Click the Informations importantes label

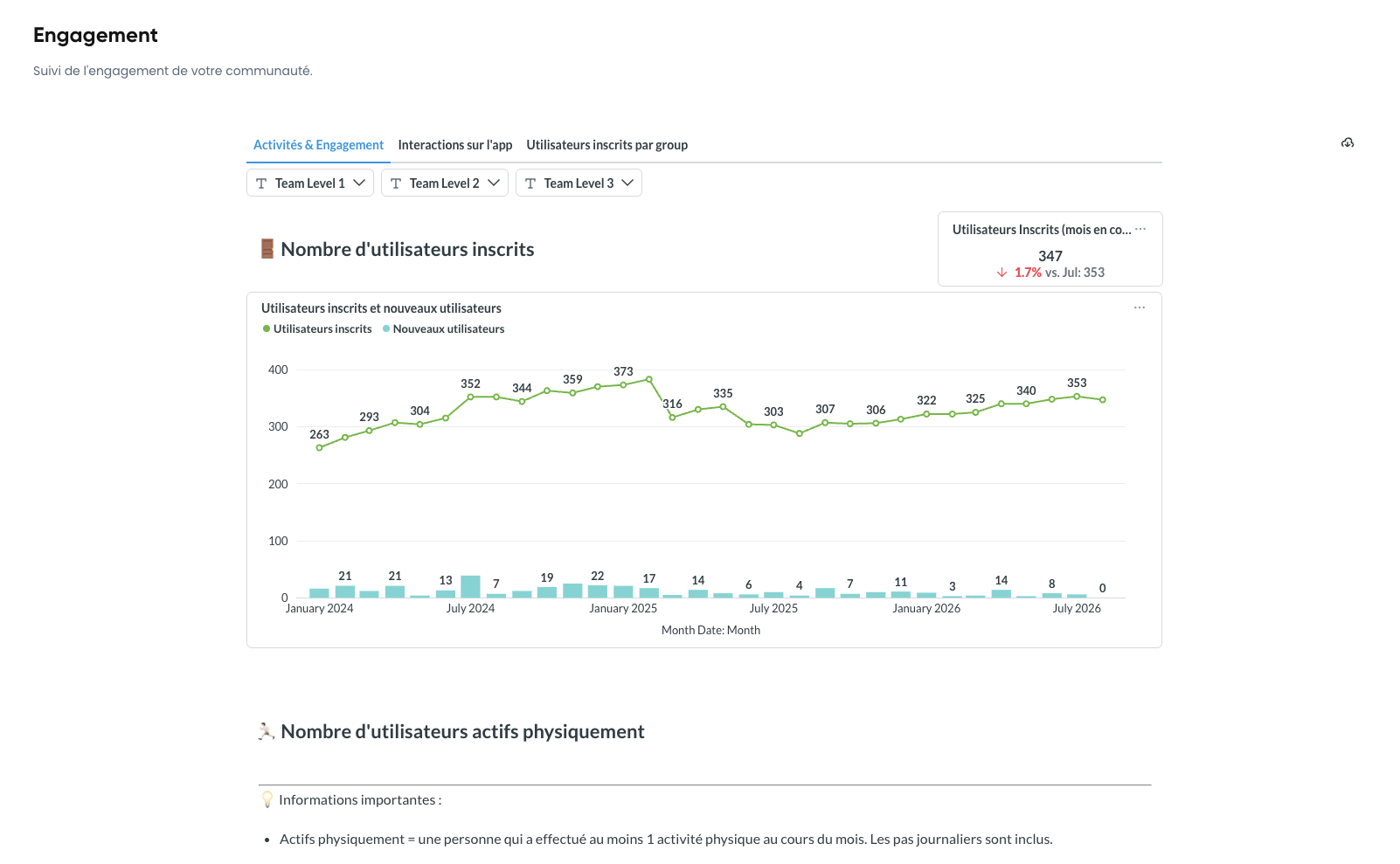[360, 799]
